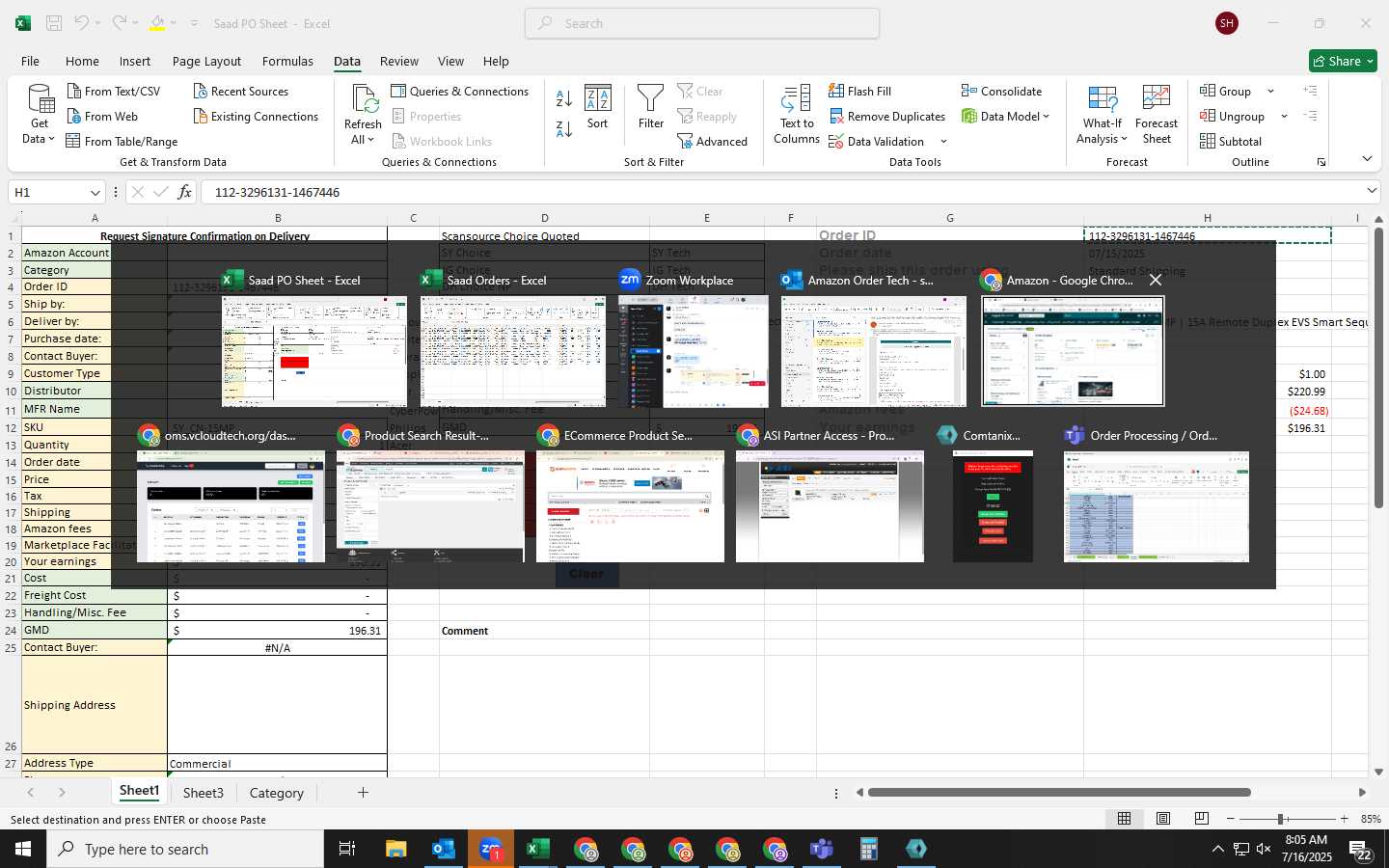Switch to Zoom Workplace thumbnail

(x=694, y=352)
